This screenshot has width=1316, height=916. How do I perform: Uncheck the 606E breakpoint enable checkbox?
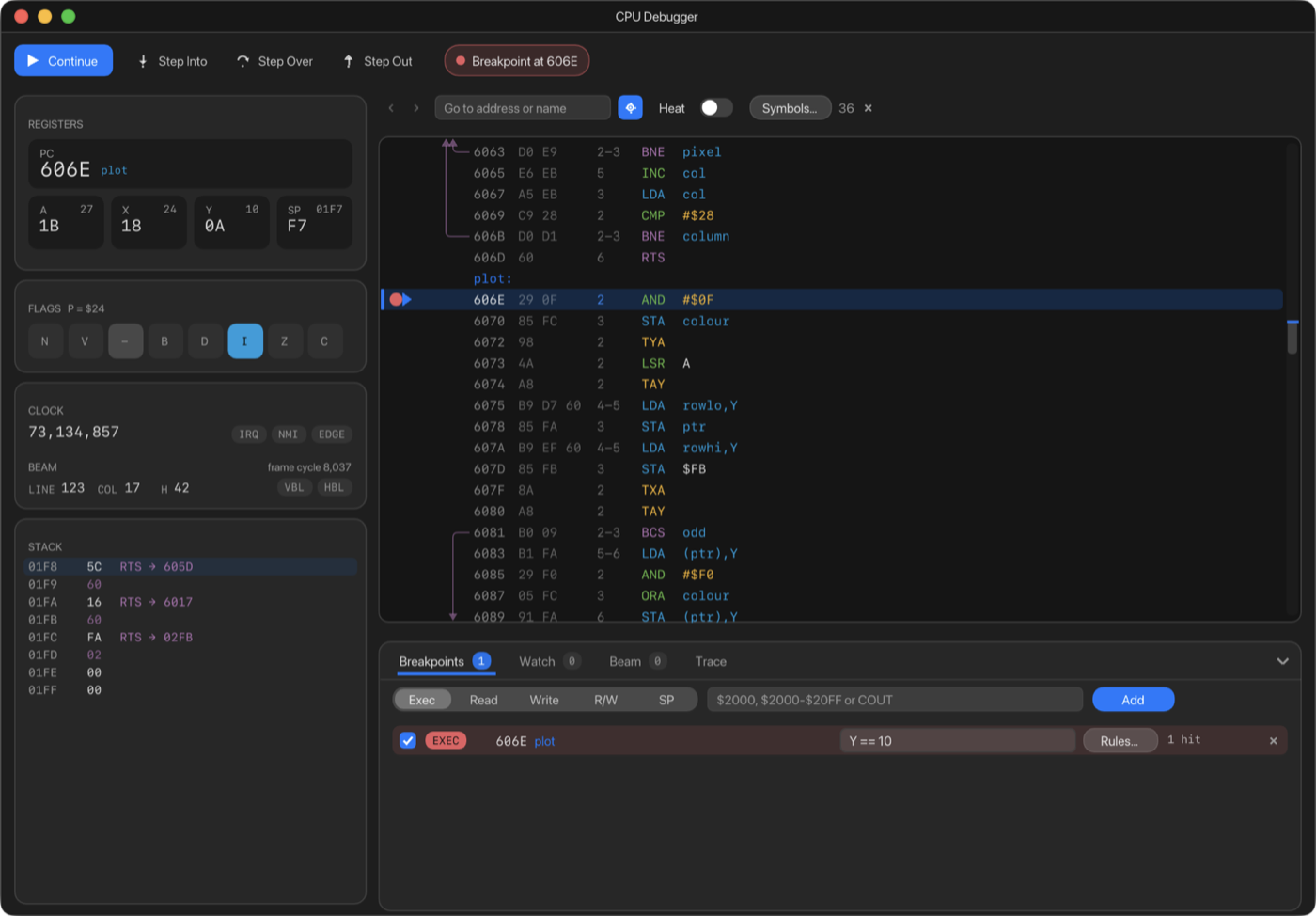click(x=408, y=741)
